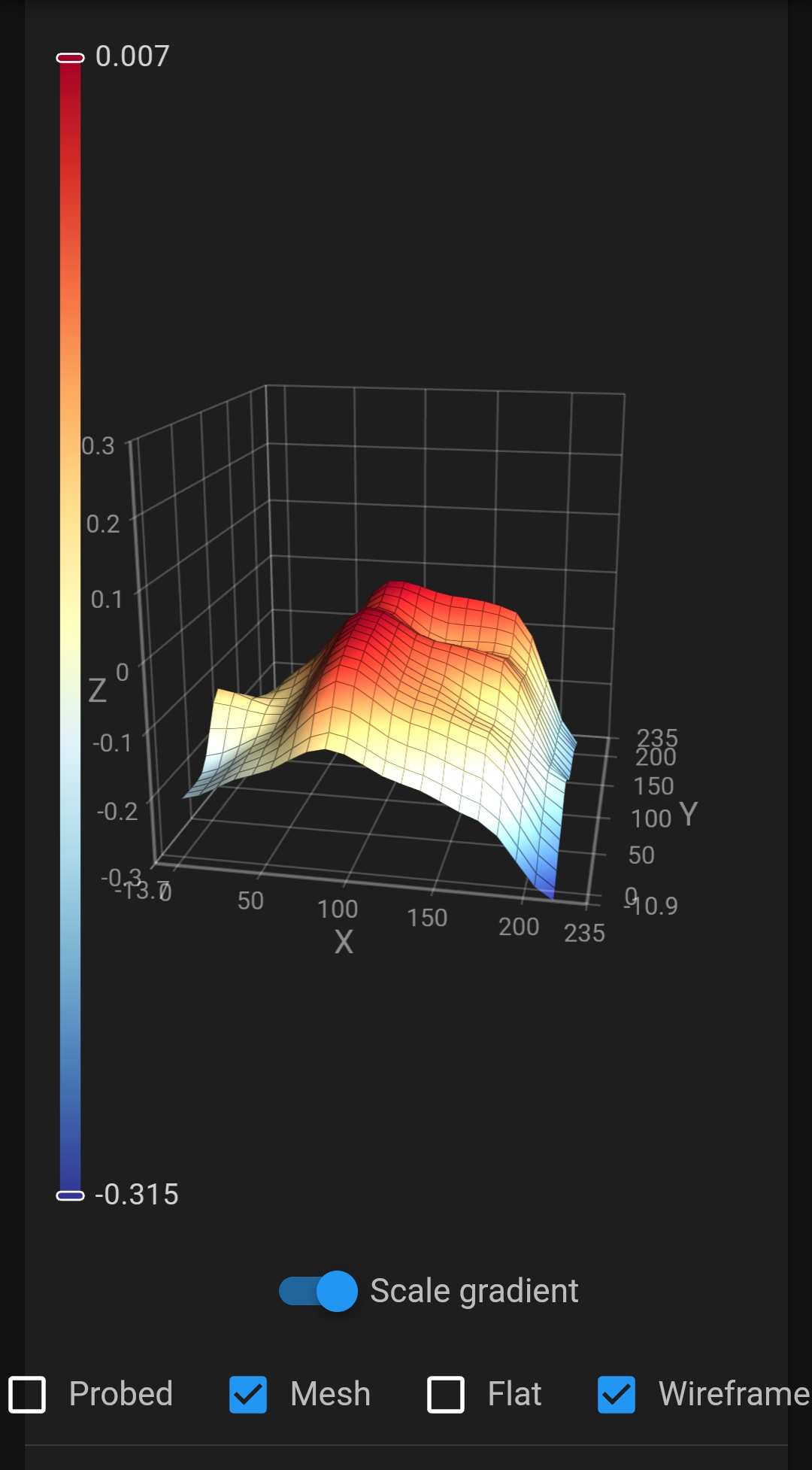Click the "Mesh" text label

330,1394
